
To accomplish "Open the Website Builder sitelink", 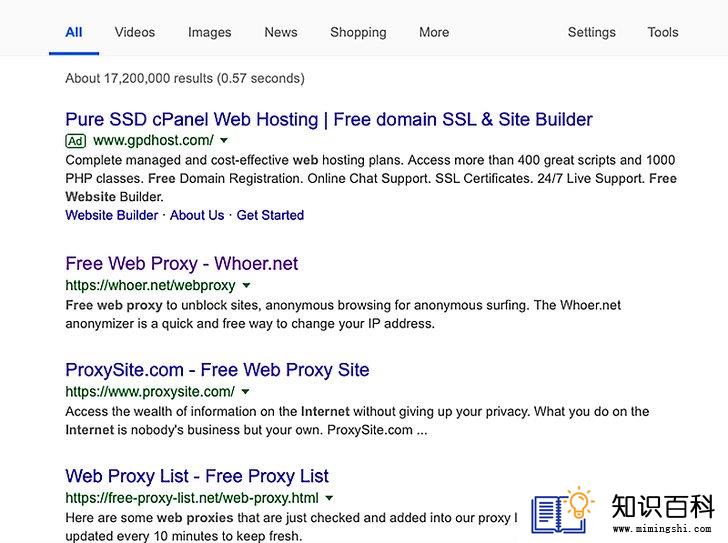I will pos(112,215).
